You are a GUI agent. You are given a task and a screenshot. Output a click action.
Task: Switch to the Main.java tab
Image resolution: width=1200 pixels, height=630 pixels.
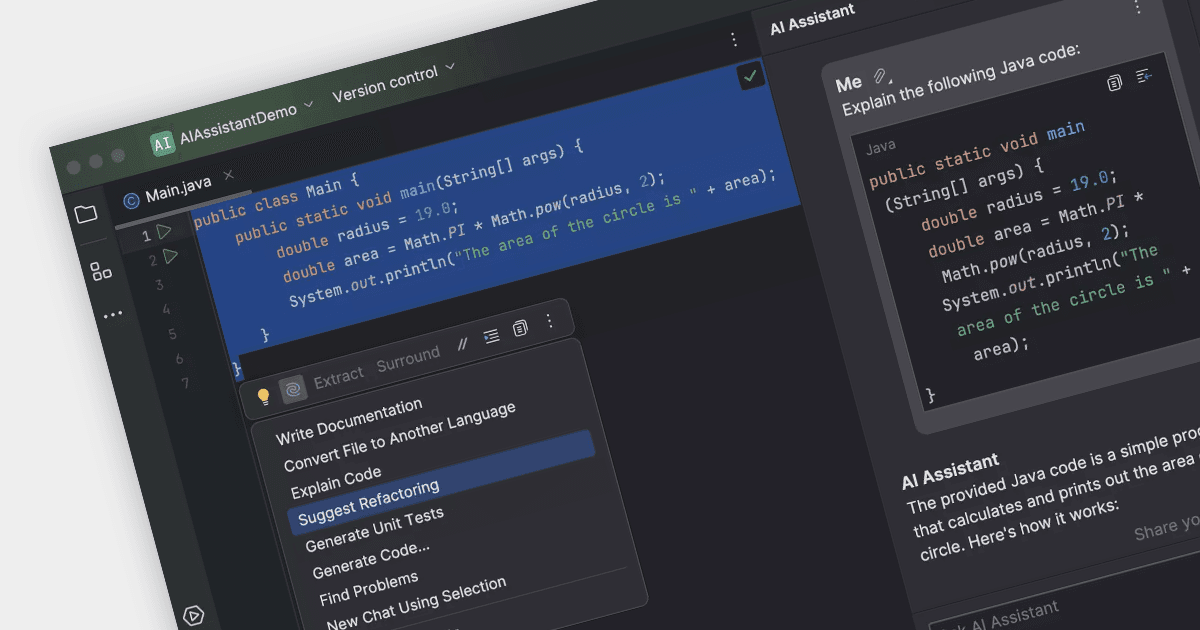click(x=180, y=190)
